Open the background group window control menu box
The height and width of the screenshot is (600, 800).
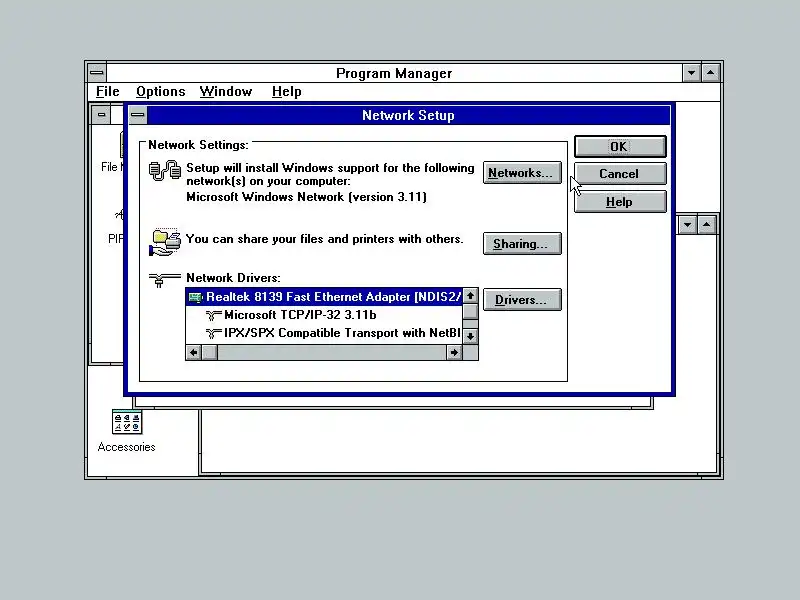101,114
